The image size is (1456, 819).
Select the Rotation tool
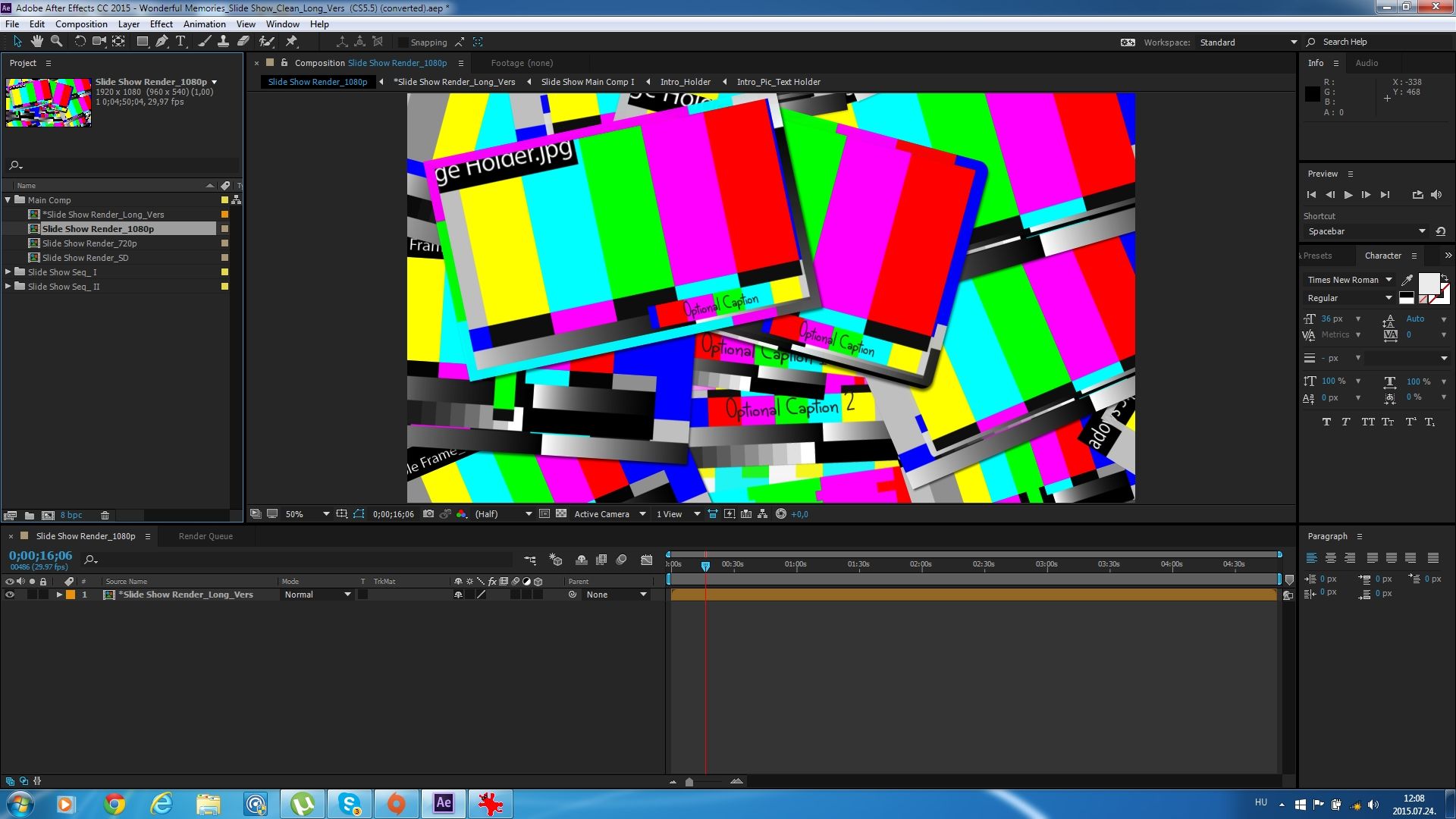[80, 42]
